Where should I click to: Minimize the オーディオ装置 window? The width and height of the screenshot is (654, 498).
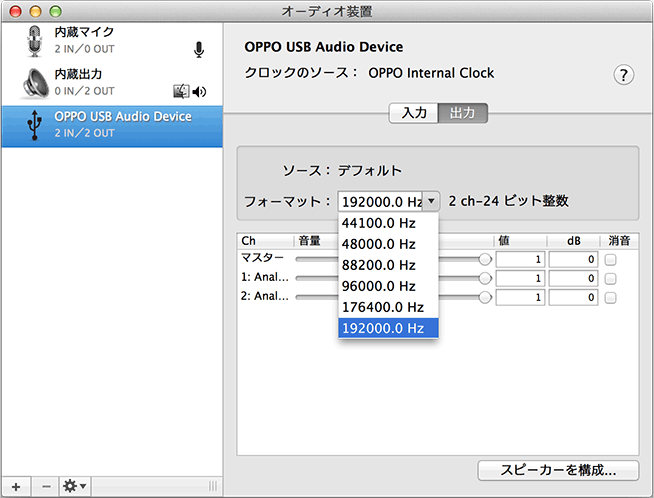pyautogui.click(x=35, y=11)
